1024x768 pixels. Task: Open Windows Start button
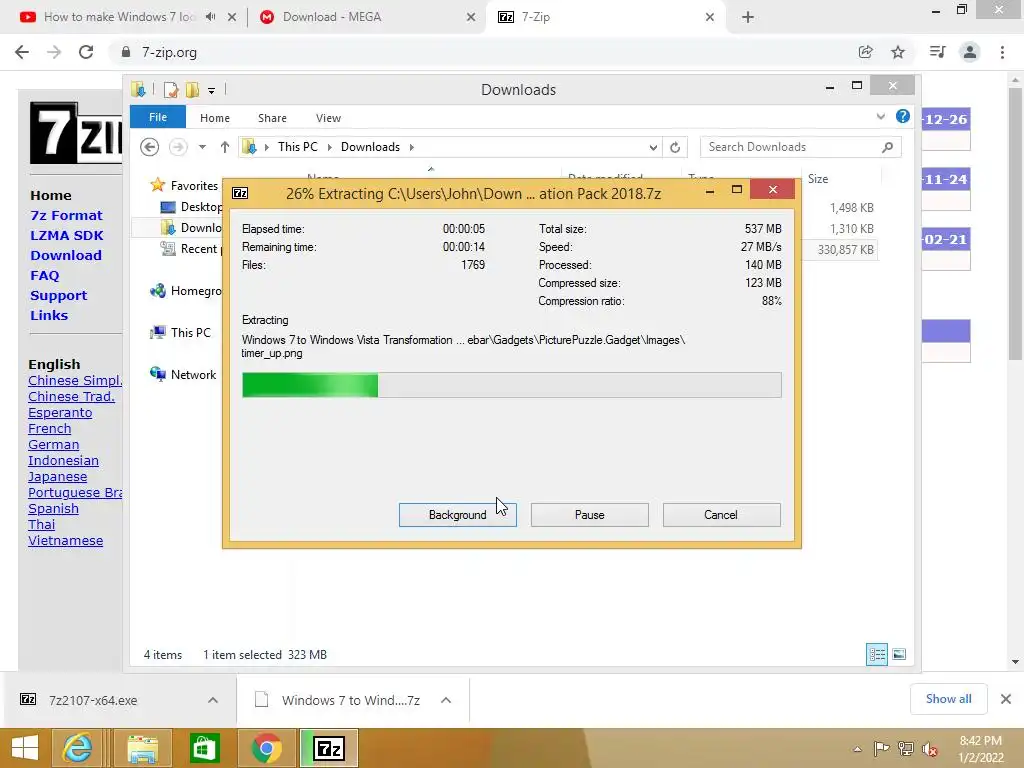point(25,748)
